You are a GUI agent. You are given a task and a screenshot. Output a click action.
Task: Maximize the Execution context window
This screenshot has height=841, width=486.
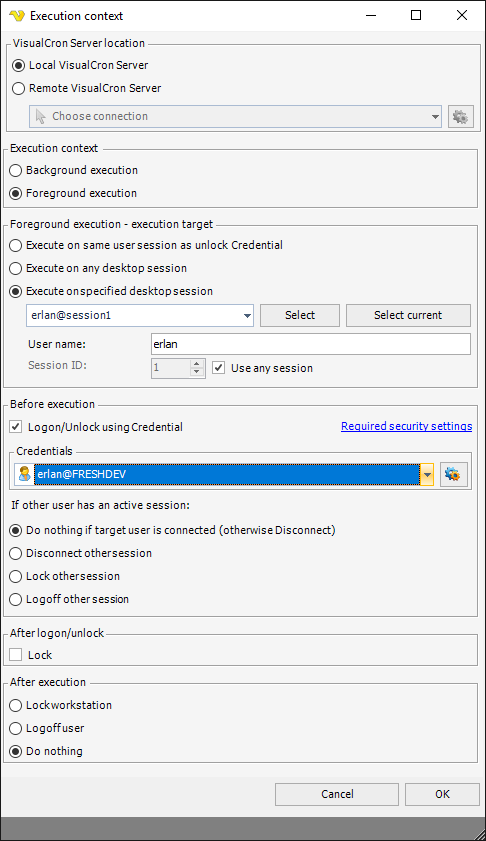coord(416,16)
